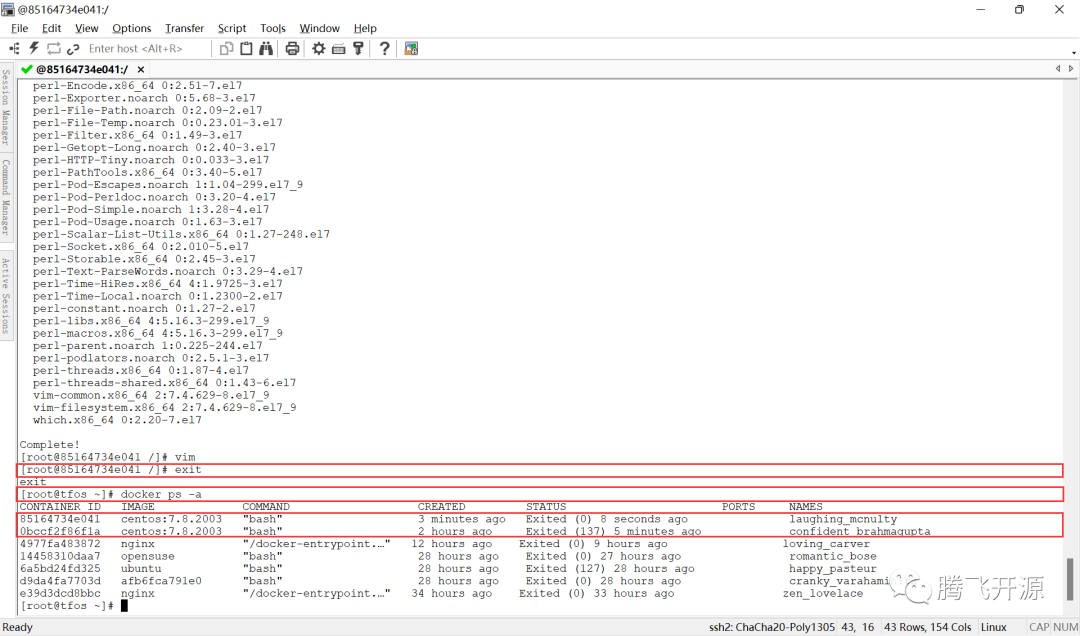Click the name laughing_mcnulty
Image resolution: width=1080 pixels, height=636 pixels.
(843, 519)
